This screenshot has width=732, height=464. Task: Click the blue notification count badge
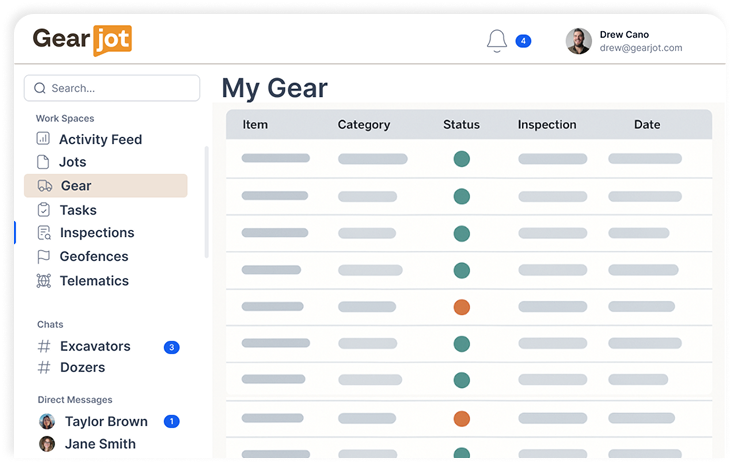(523, 41)
